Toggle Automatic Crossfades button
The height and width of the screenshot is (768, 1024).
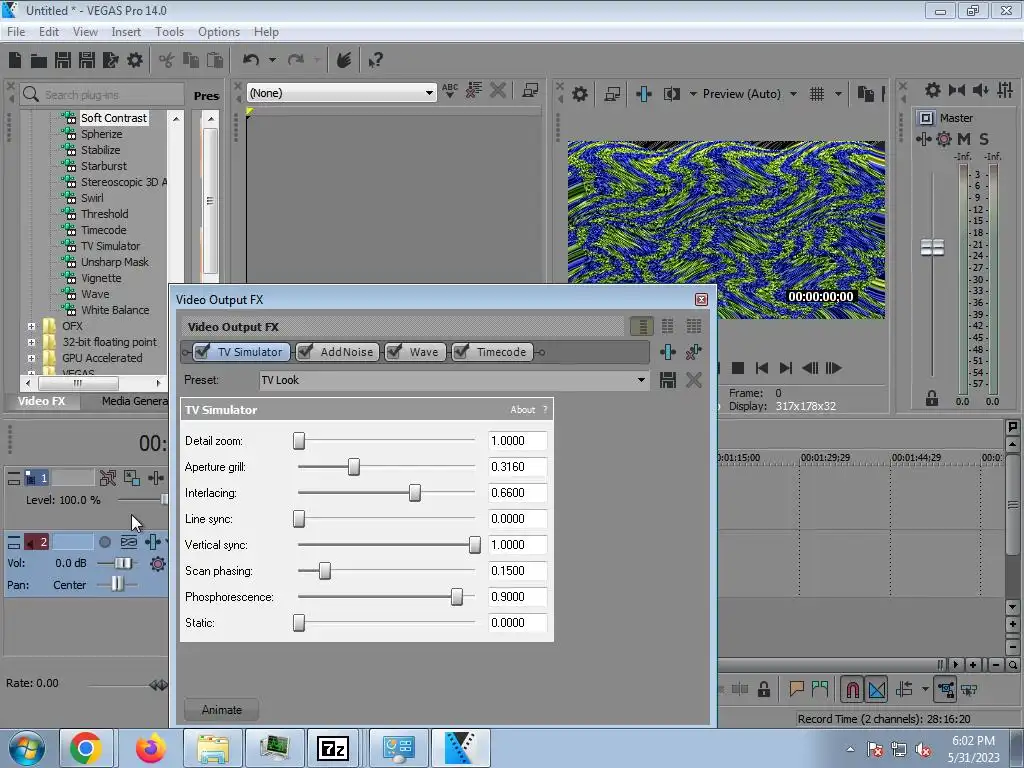pyautogui.click(x=877, y=690)
